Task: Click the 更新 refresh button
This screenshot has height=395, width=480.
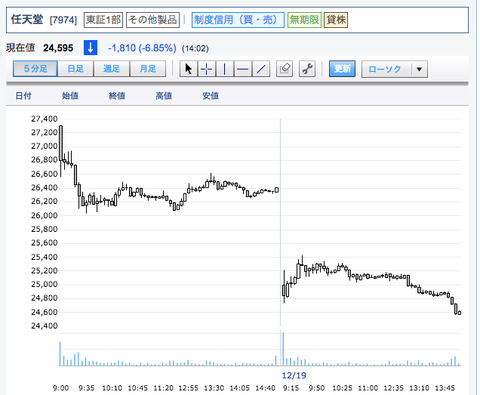Action: click(342, 69)
